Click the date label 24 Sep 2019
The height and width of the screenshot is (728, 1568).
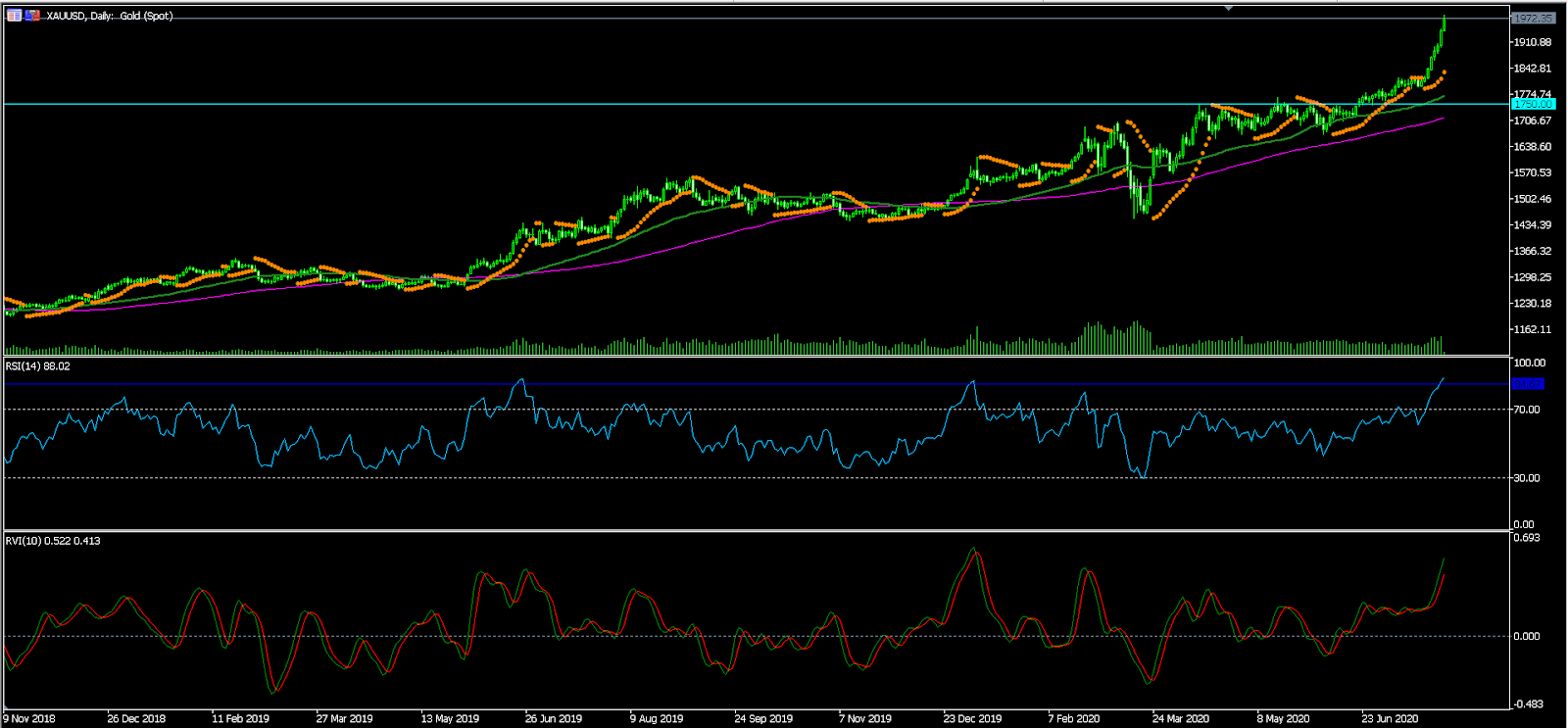[763, 719]
